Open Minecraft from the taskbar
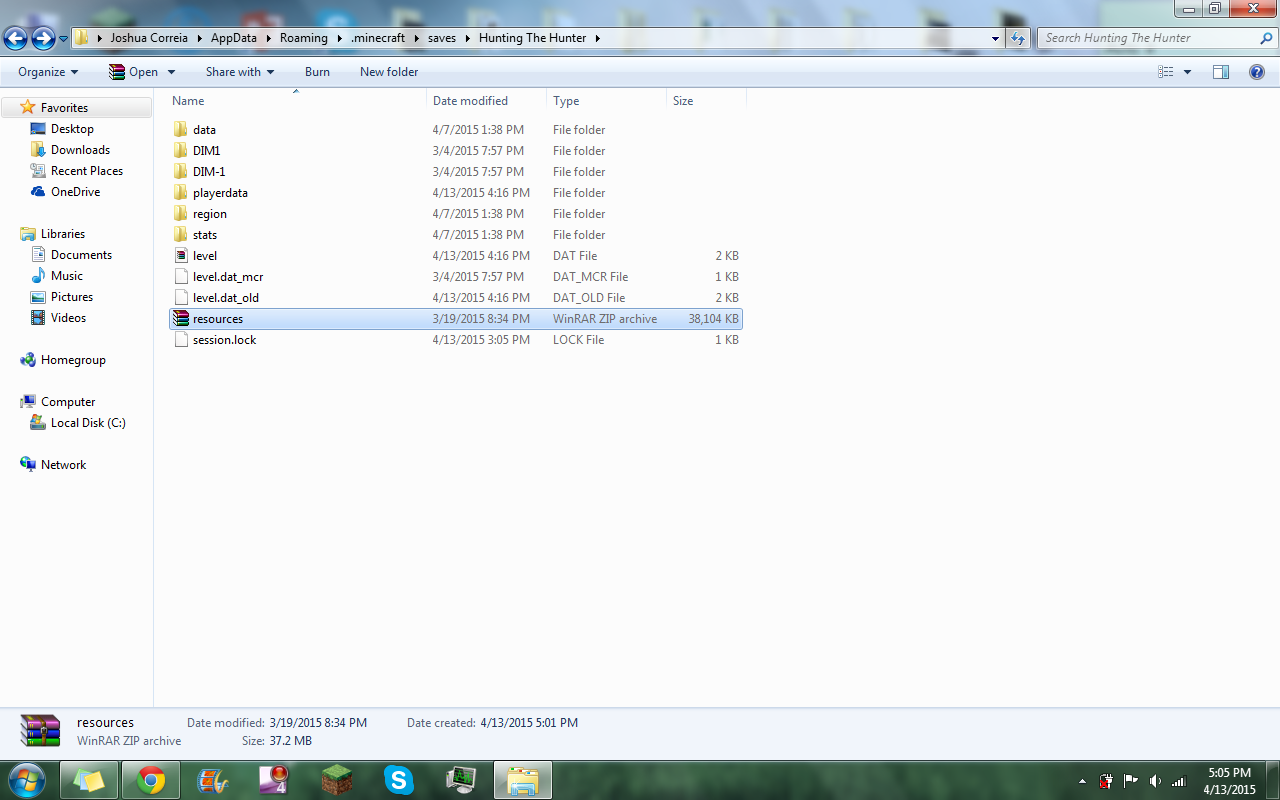The height and width of the screenshot is (800, 1280). 337,780
